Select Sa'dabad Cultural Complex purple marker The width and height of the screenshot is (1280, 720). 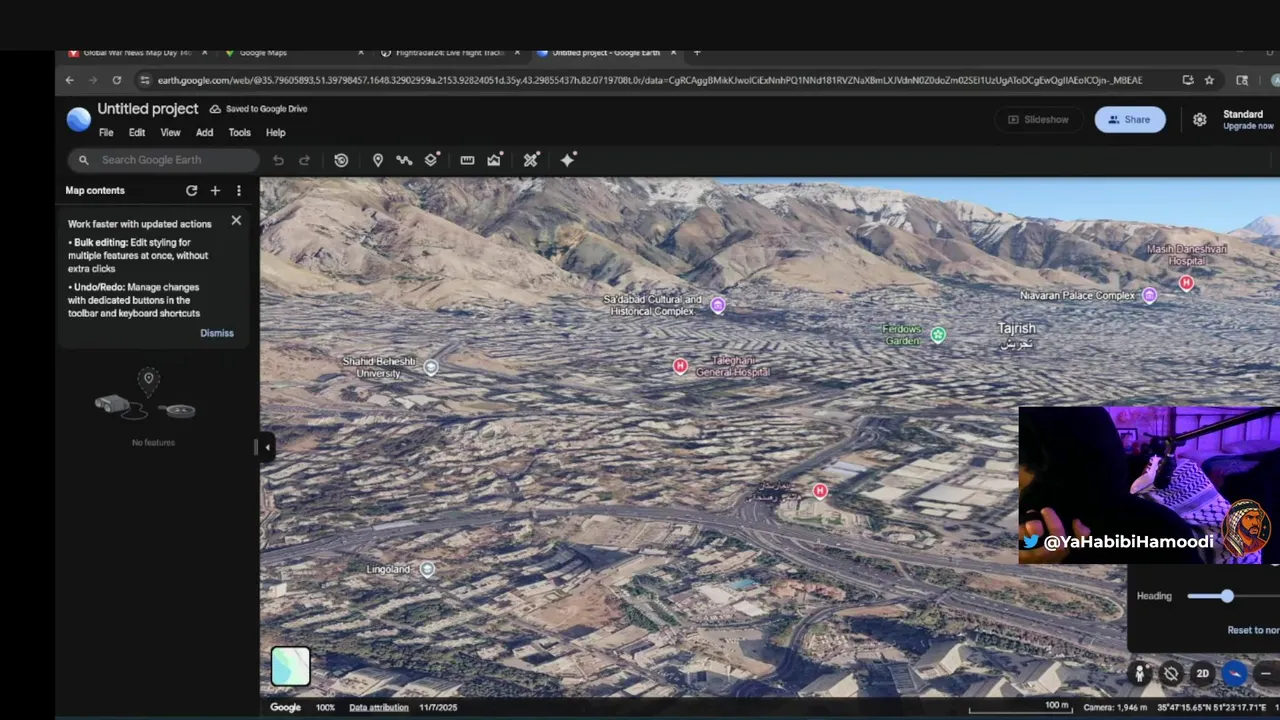(x=718, y=305)
